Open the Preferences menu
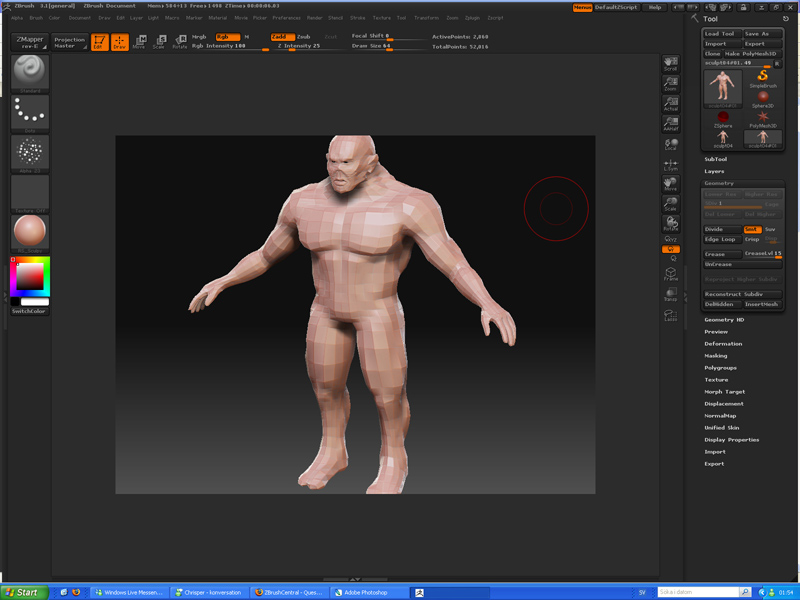Screen dimensions: 800x600 [x=286, y=18]
